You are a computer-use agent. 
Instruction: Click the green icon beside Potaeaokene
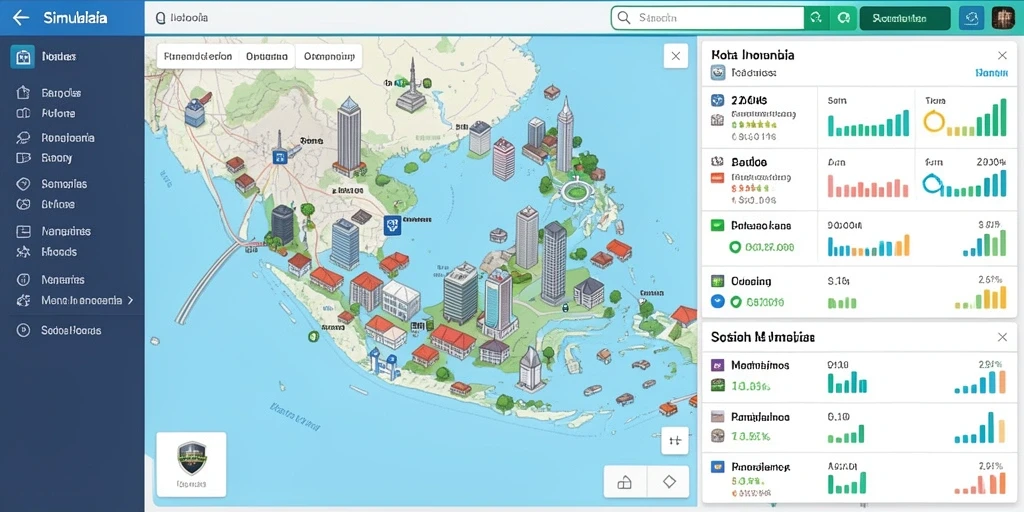coord(718,225)
